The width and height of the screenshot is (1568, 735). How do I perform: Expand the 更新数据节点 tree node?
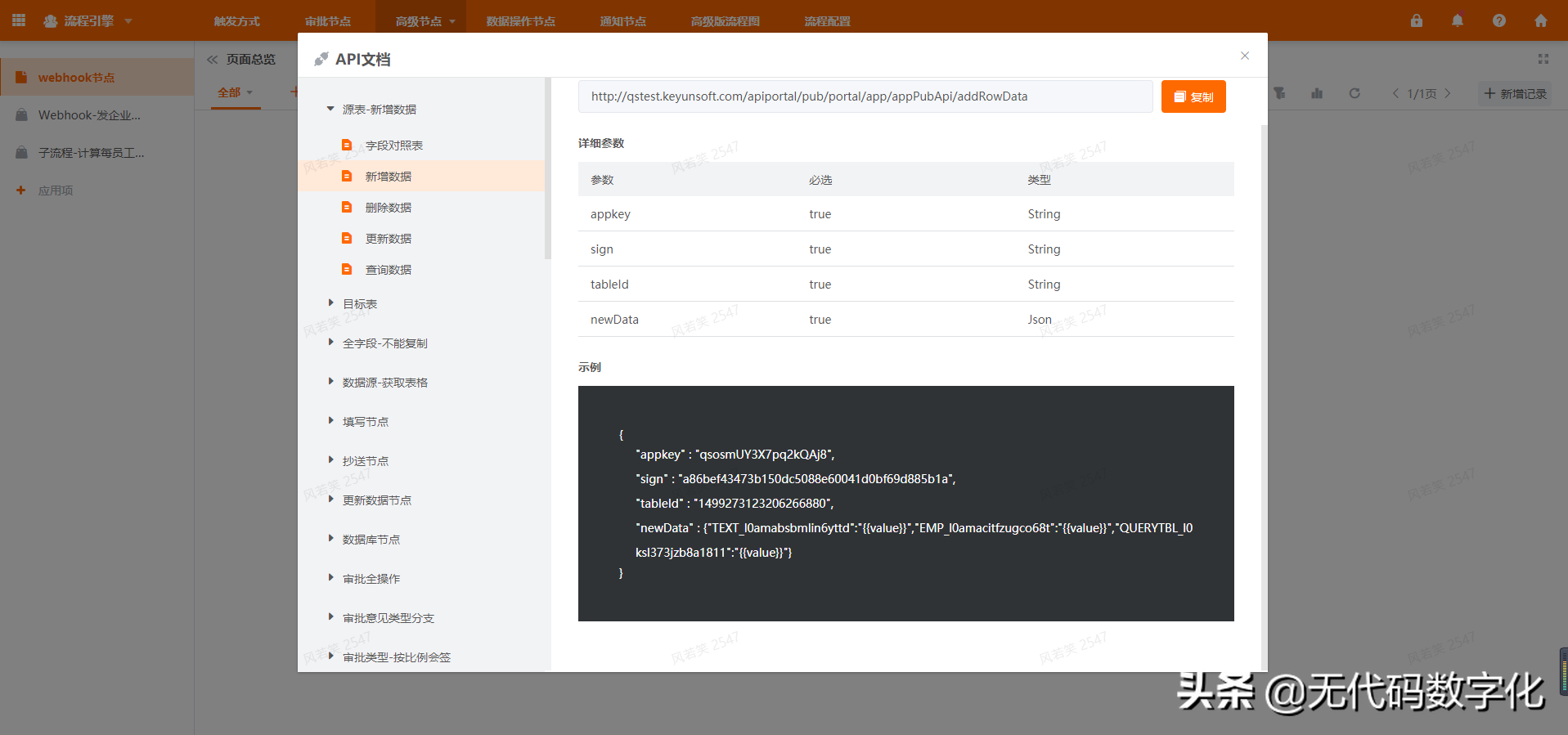tap(330, 499)
